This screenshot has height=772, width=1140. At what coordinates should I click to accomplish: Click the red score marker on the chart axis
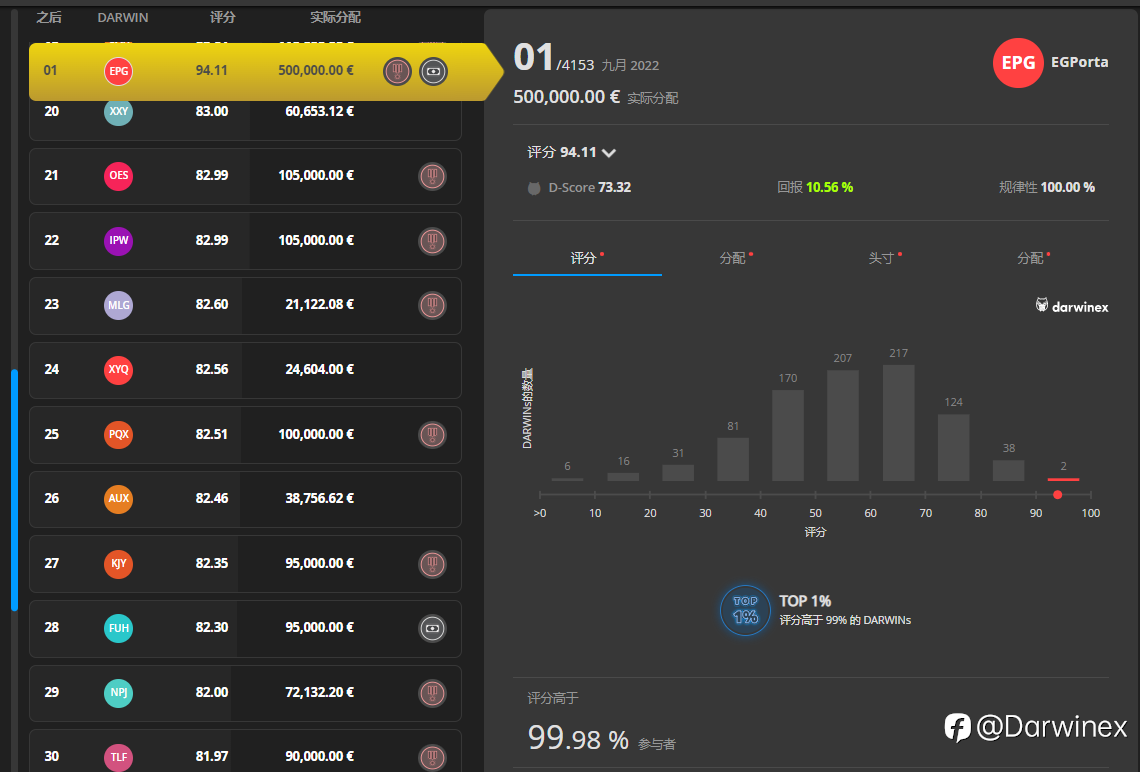1058,494
